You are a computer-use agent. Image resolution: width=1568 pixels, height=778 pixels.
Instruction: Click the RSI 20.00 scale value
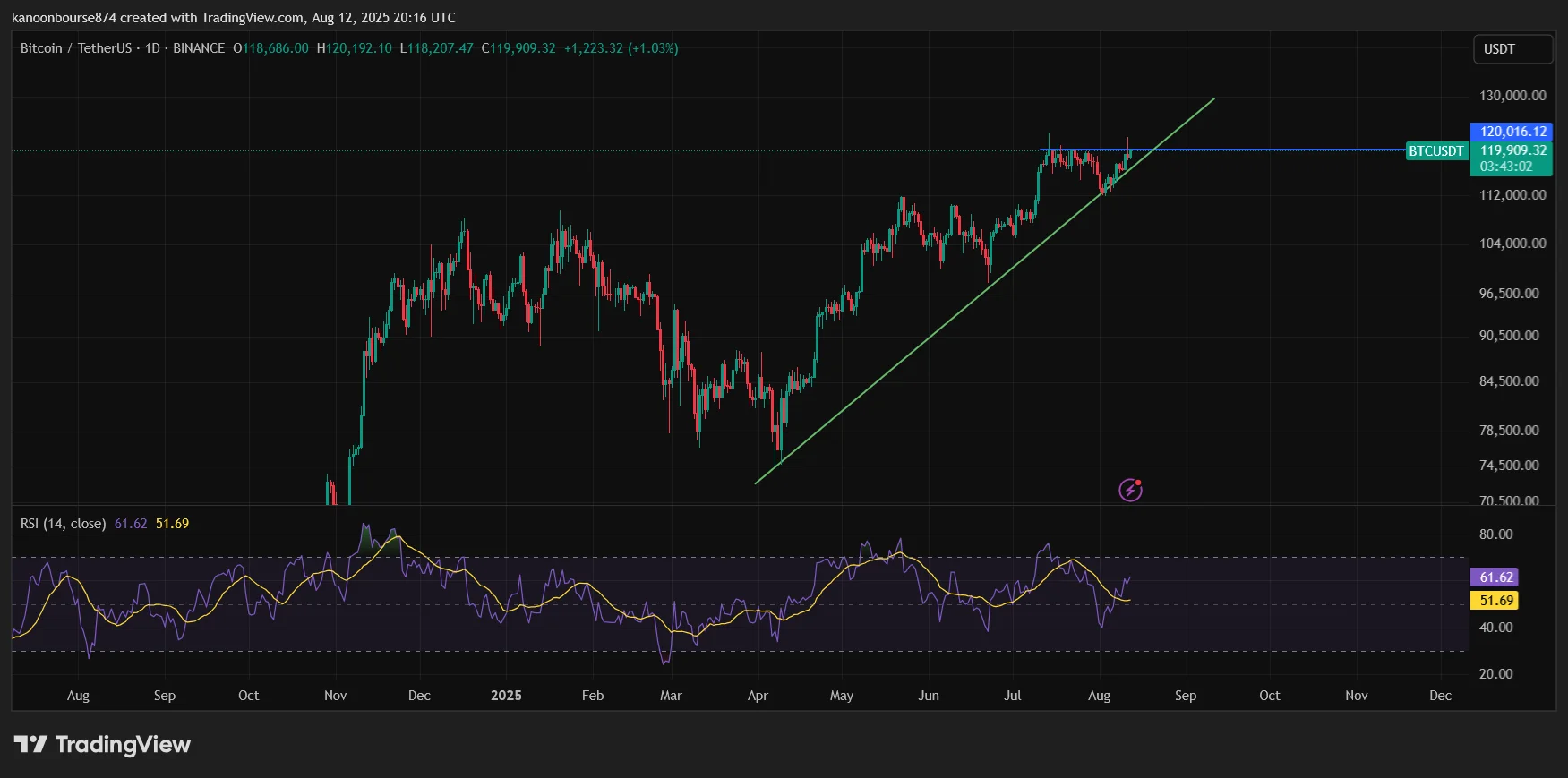1495,674
